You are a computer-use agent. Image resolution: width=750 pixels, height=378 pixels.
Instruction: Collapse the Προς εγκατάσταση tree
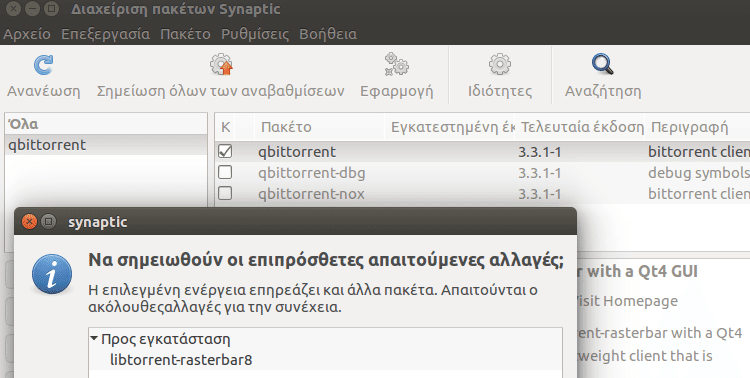94,339
